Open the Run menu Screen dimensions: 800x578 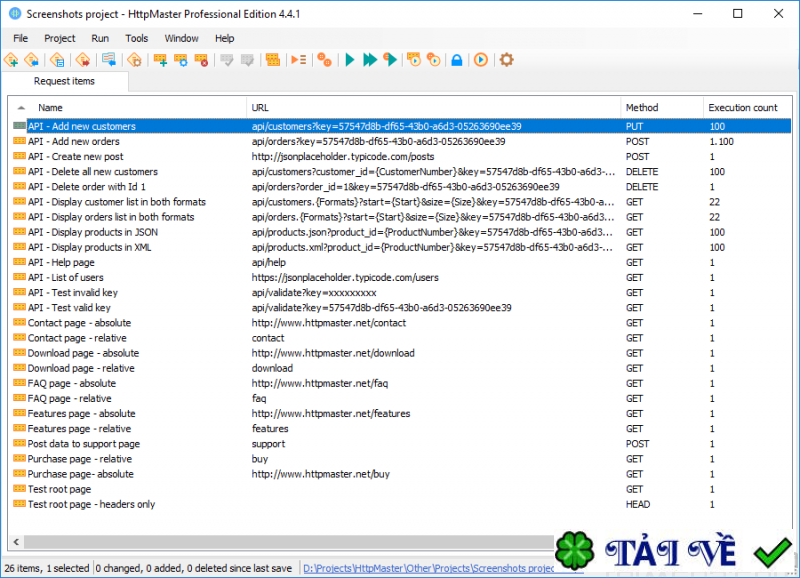(x=100, y=38)
